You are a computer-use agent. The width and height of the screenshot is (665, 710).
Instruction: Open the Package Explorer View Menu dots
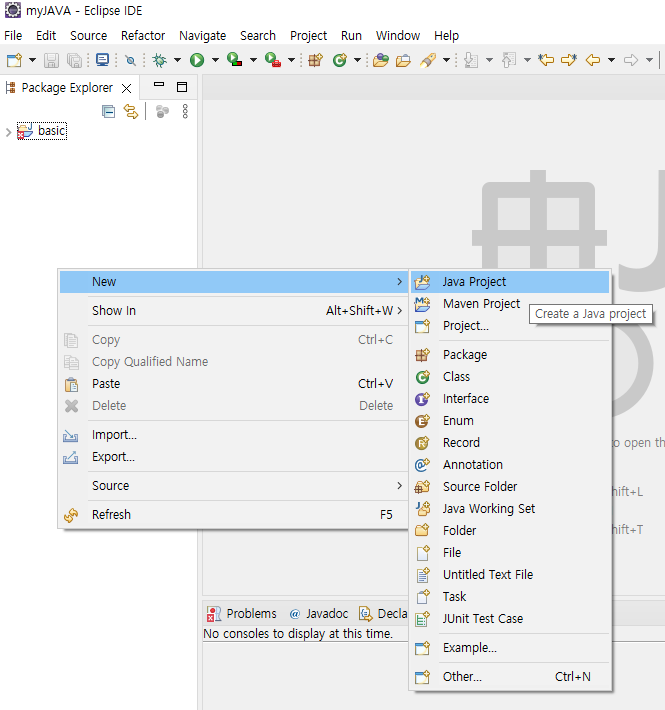(x=185, y=111)
